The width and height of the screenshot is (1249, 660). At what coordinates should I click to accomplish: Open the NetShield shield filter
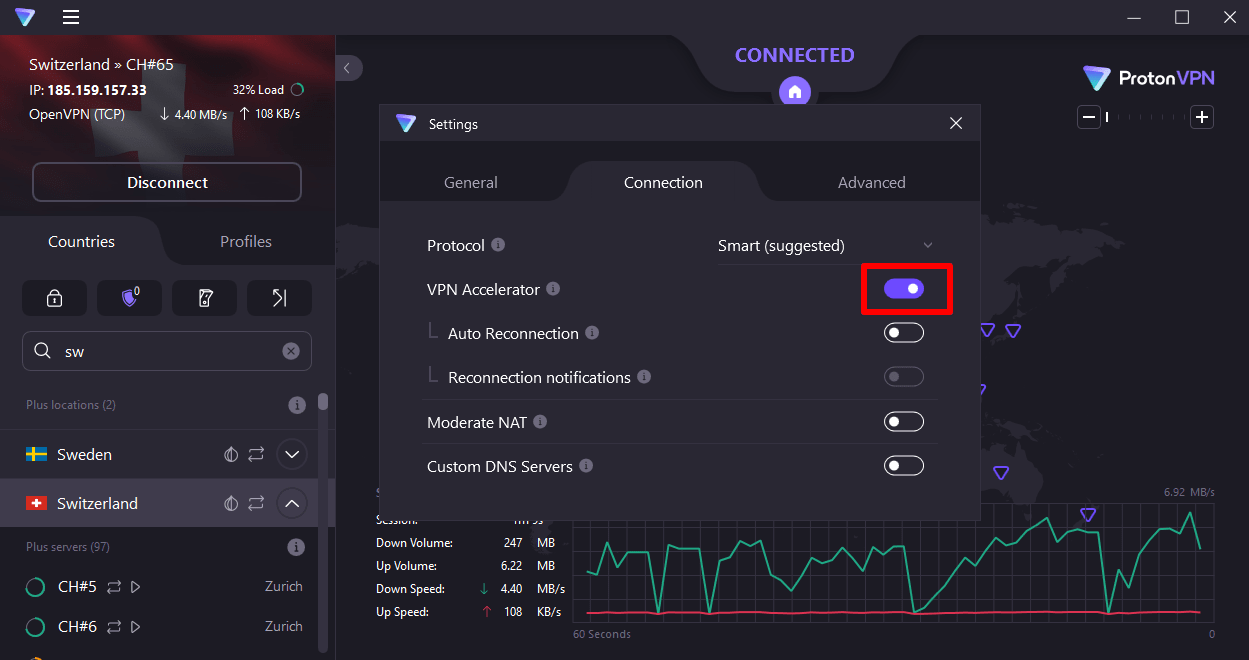click(129, 297)
